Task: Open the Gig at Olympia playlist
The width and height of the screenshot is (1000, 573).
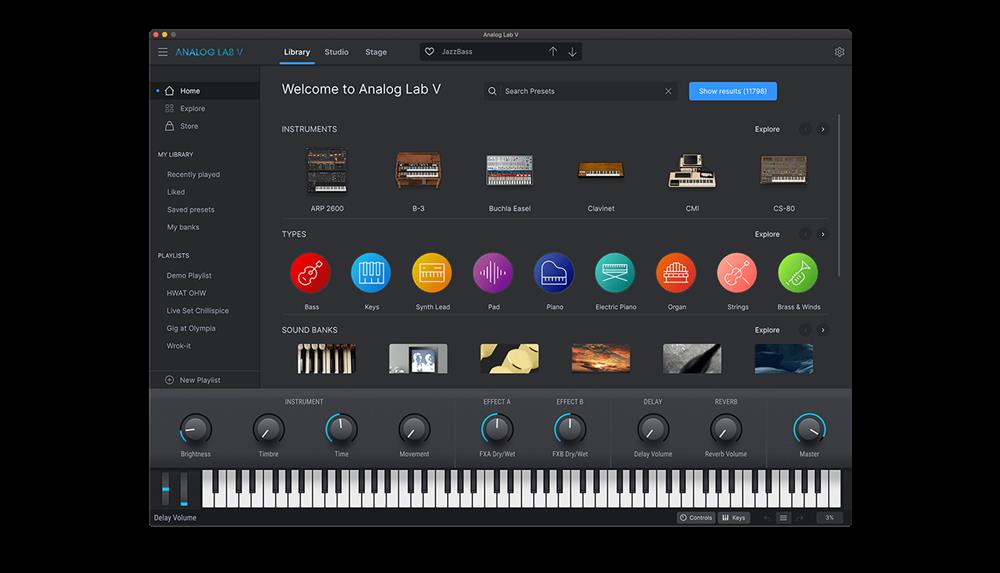Action: [191, 328]
